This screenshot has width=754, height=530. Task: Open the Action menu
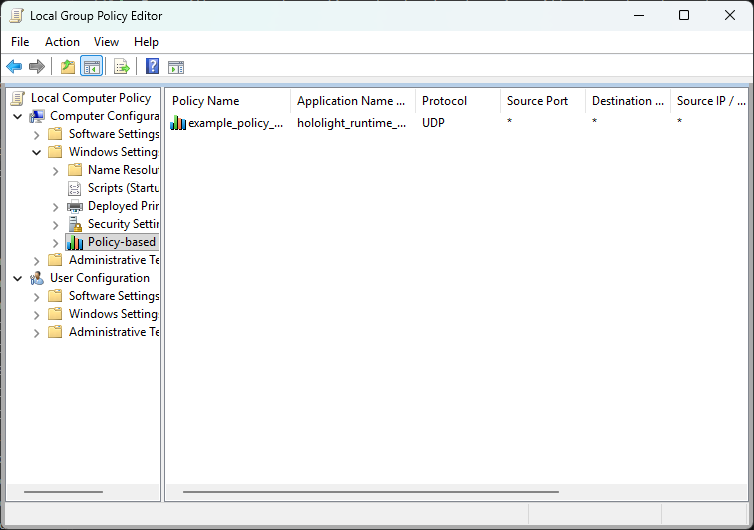point(62,42)
